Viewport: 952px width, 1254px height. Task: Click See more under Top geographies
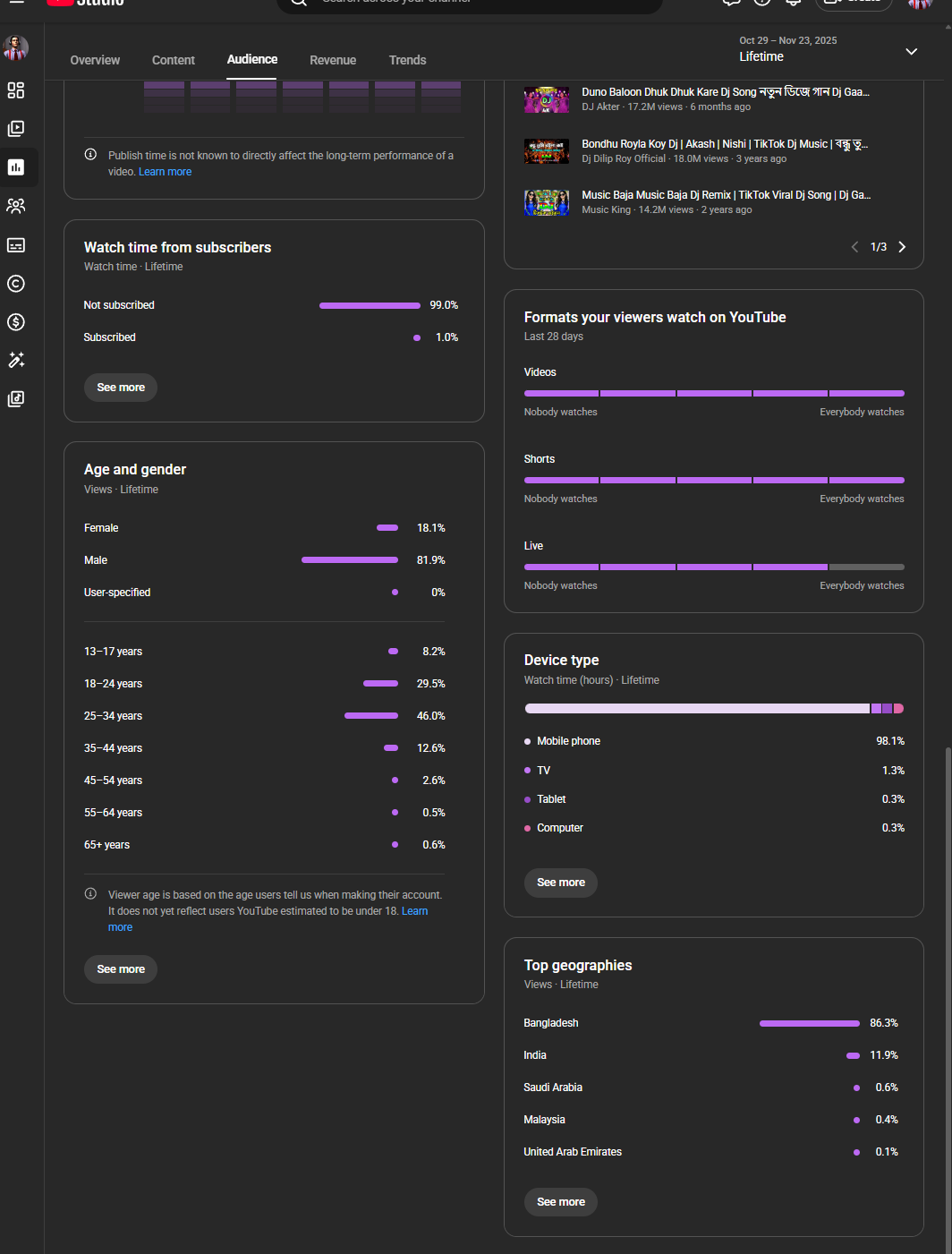(x=561, y=1202)
